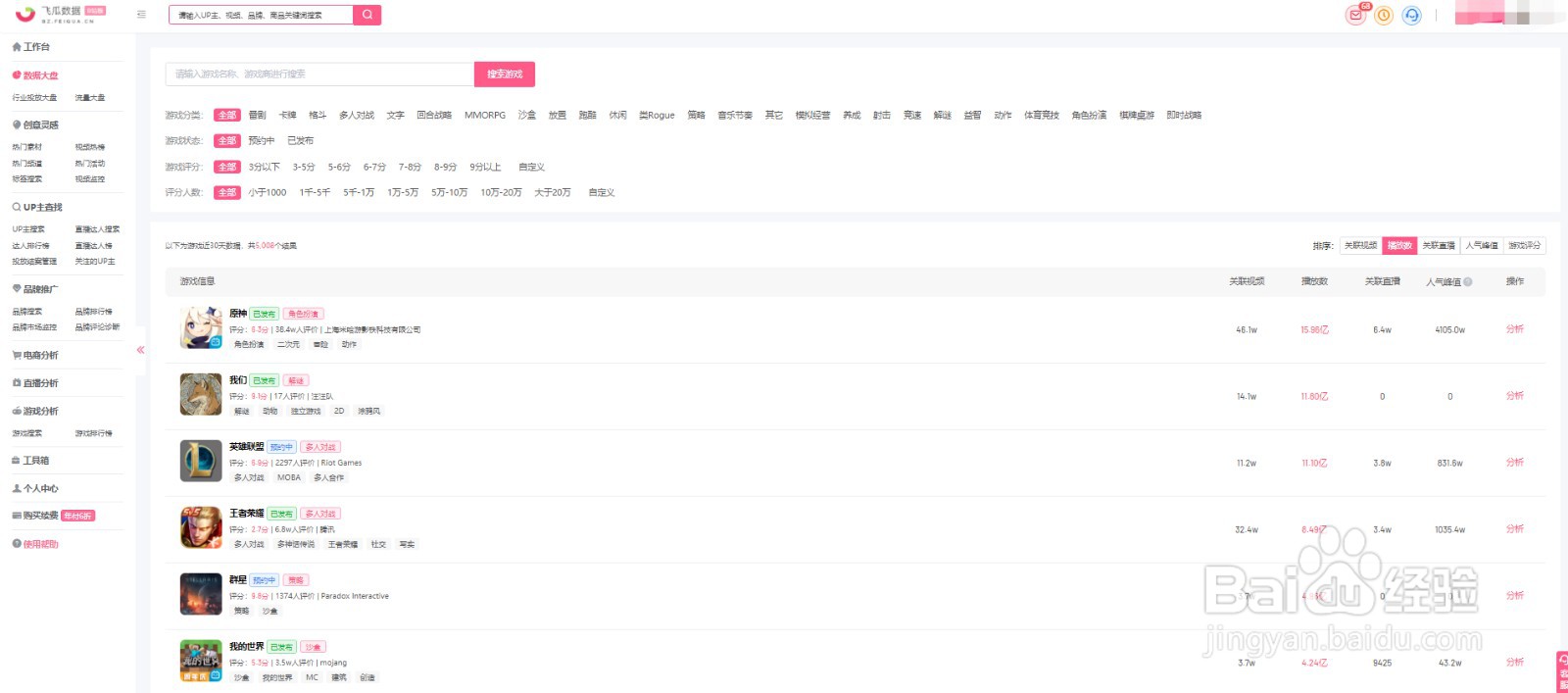
Task: Open the blue customer service headset icon
Action: click(x=1411, y=16)
